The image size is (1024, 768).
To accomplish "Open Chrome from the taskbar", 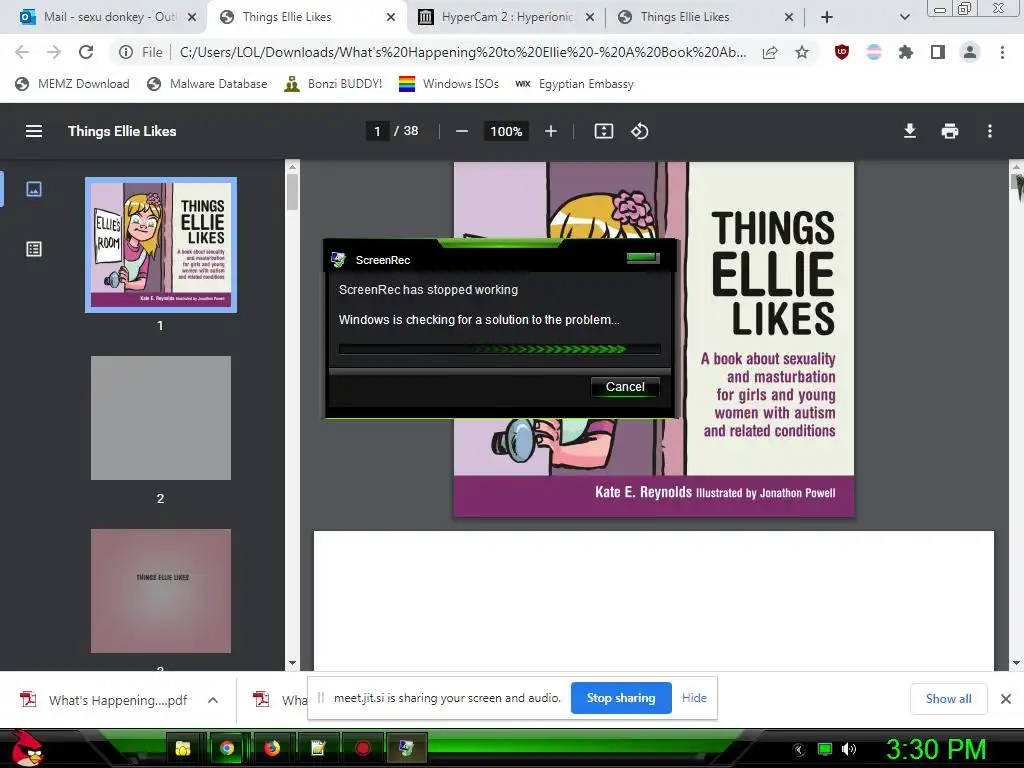I will click(x=227, y=748).
